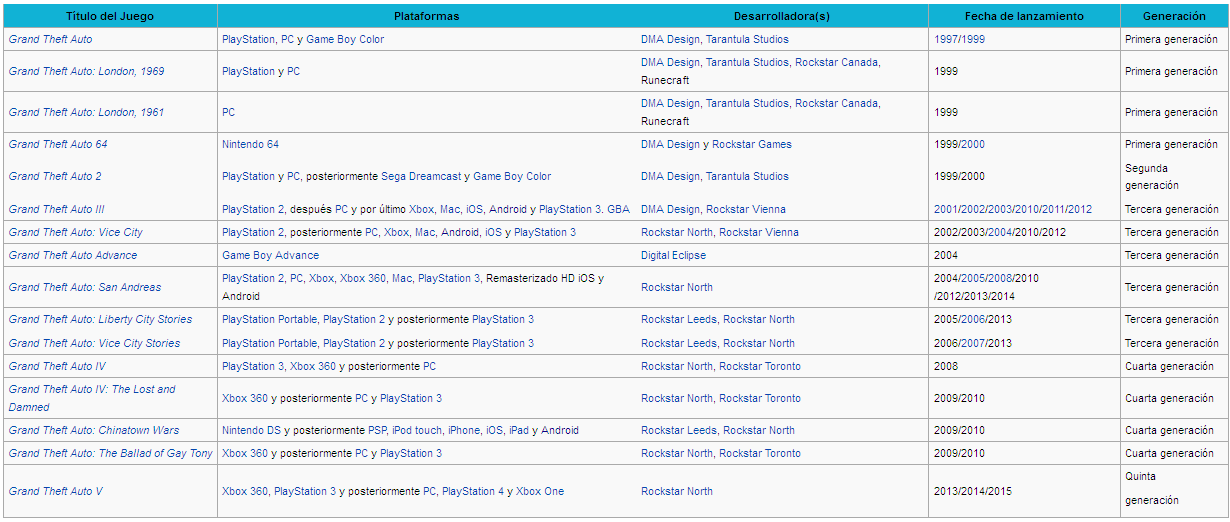Click Rockstar Vienna in Grand Theft Auto III row

click(746, 209)
